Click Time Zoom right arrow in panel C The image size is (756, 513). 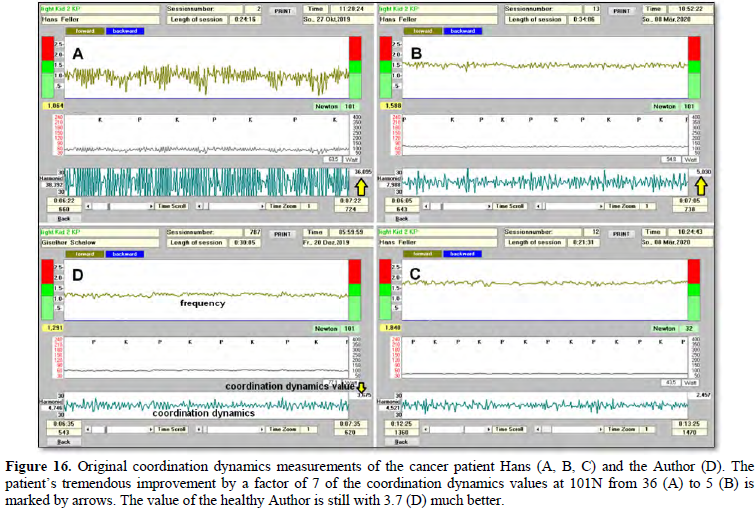coord(601,429)
